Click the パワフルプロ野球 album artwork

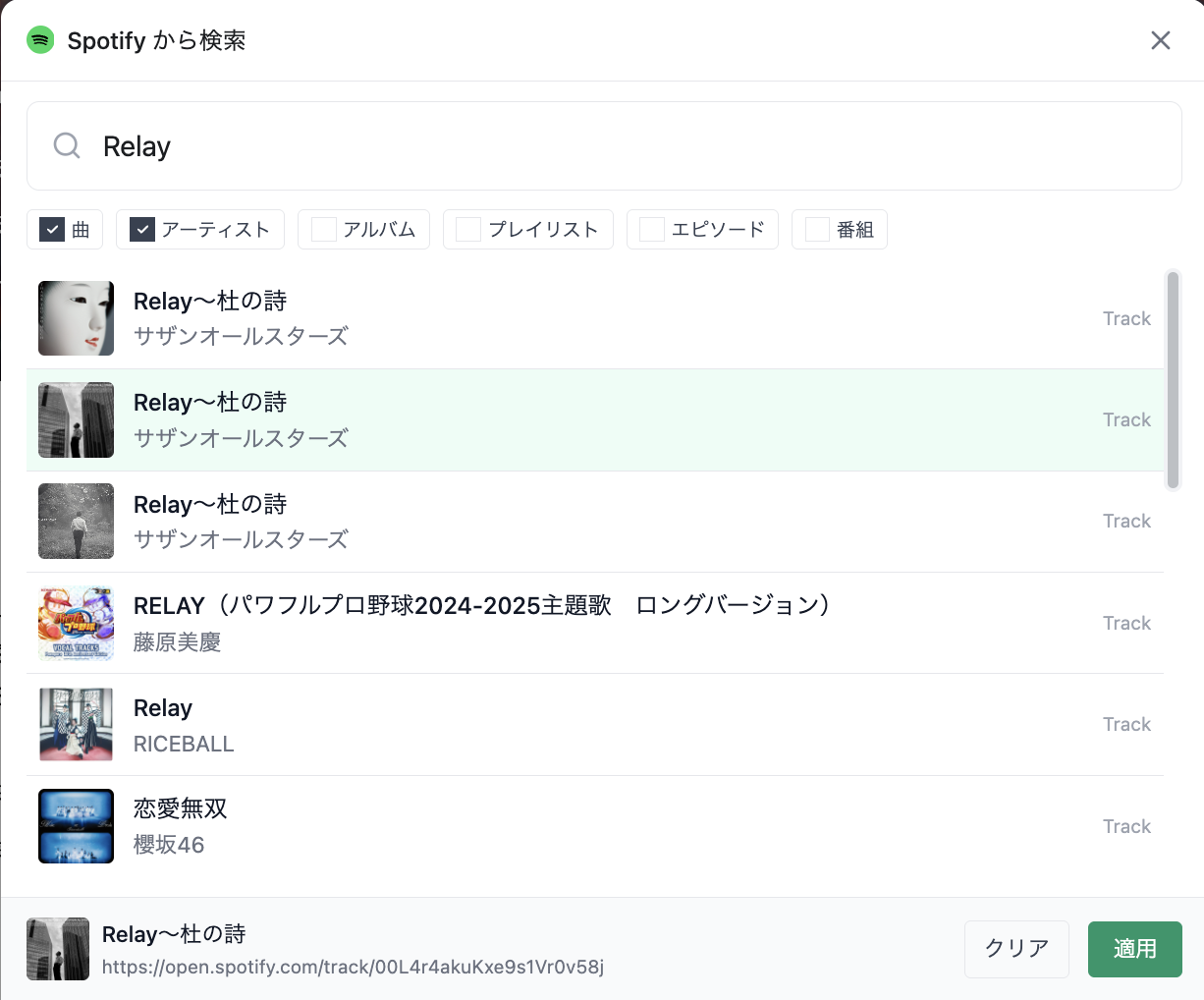(76, 623)
